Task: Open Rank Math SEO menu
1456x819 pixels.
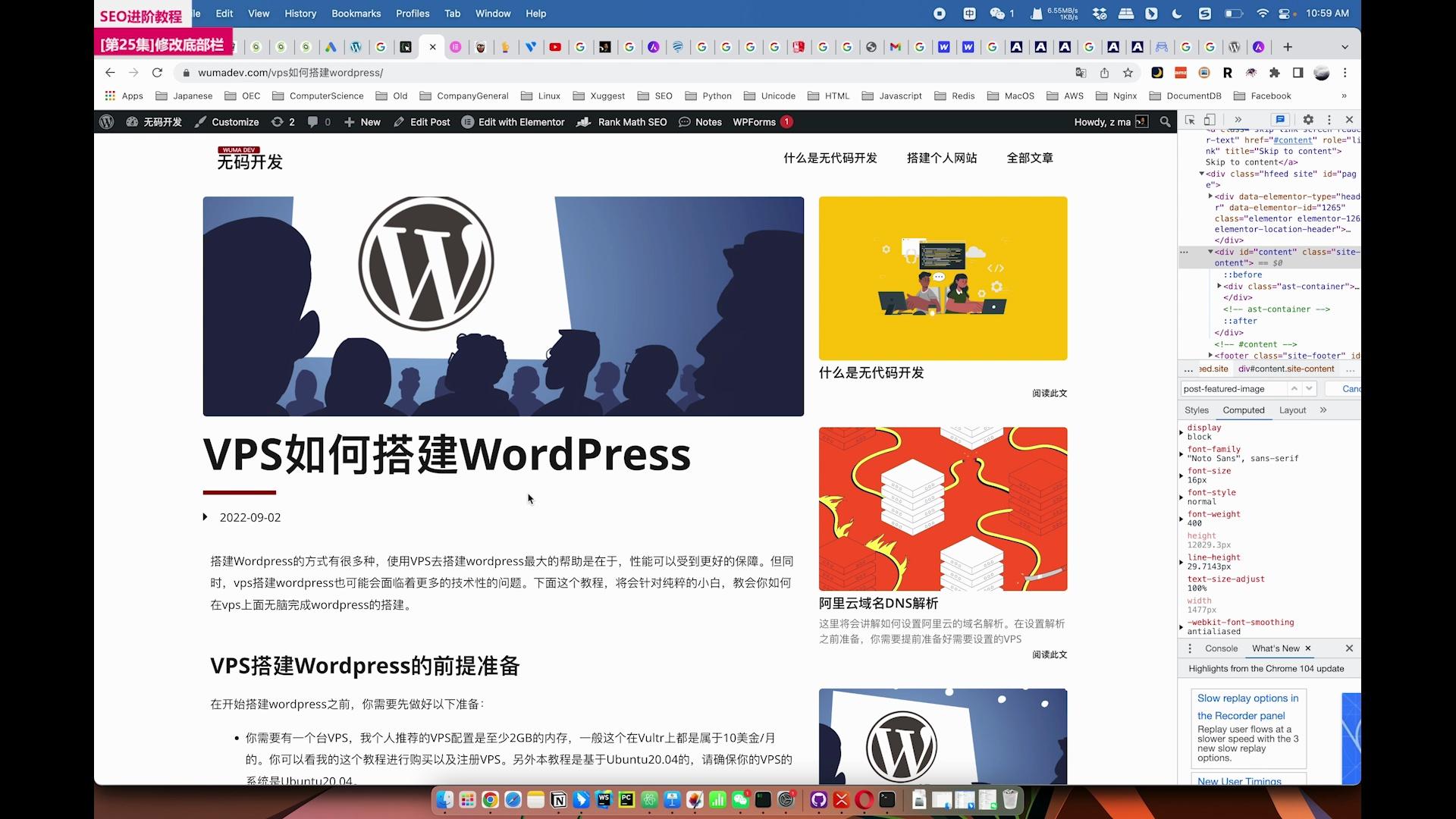Action: (x=622, y=121)
